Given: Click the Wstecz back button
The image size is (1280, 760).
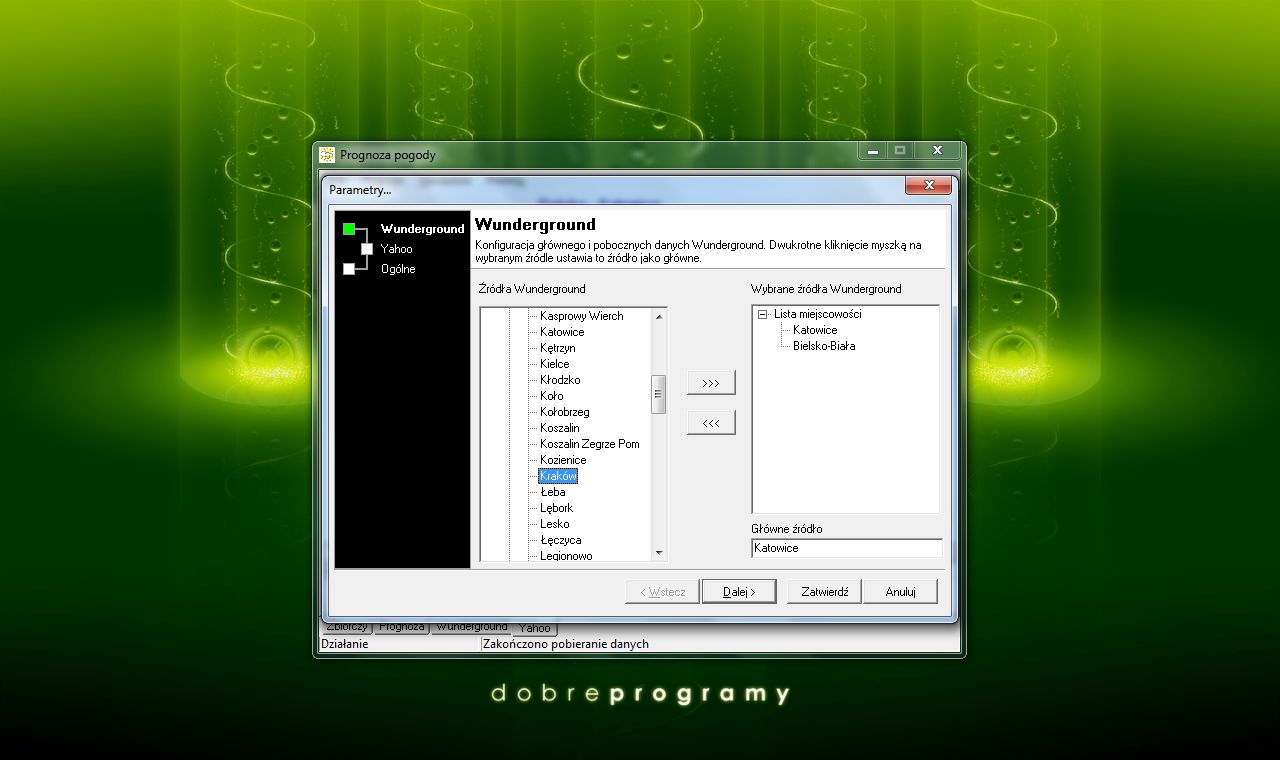Looking at the screenshot, I should 662,592.
